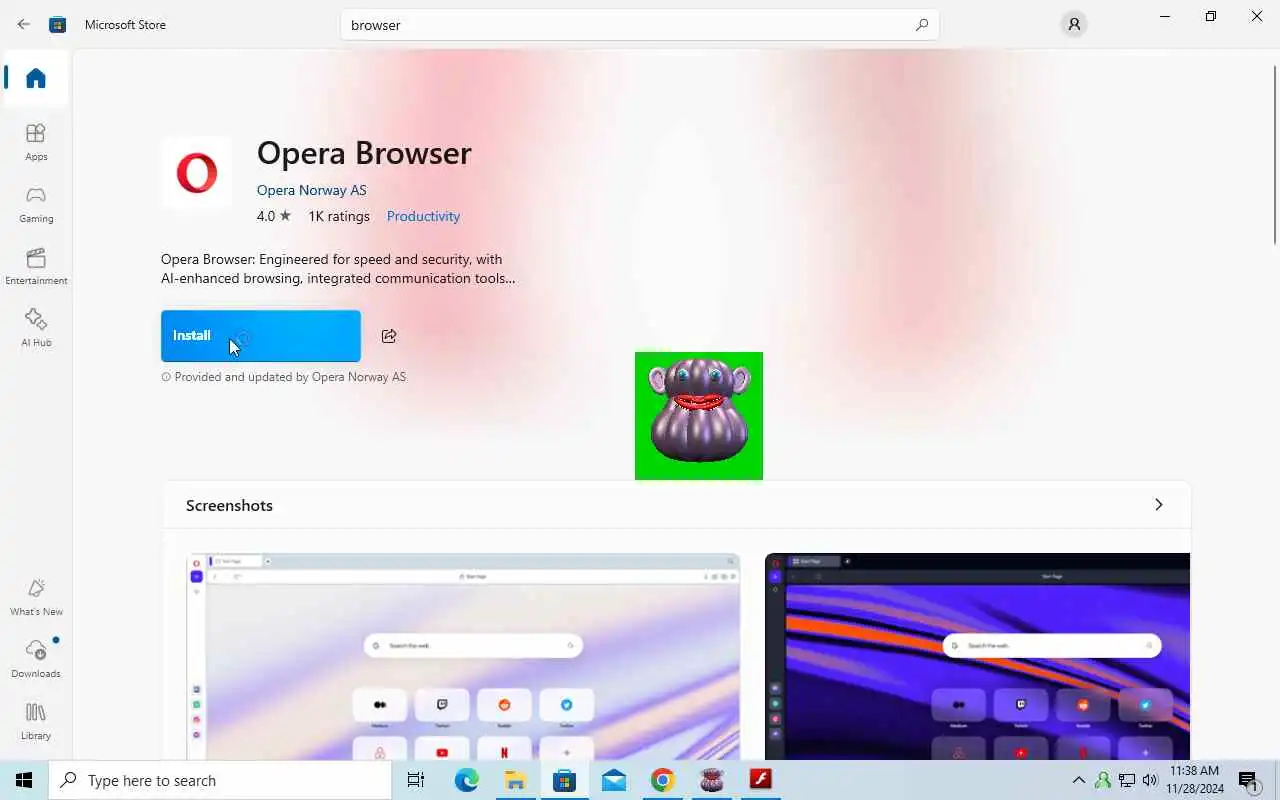Launch Google Chrome from taskbar
1280x800 pixels.
click(x=662, y=780)
